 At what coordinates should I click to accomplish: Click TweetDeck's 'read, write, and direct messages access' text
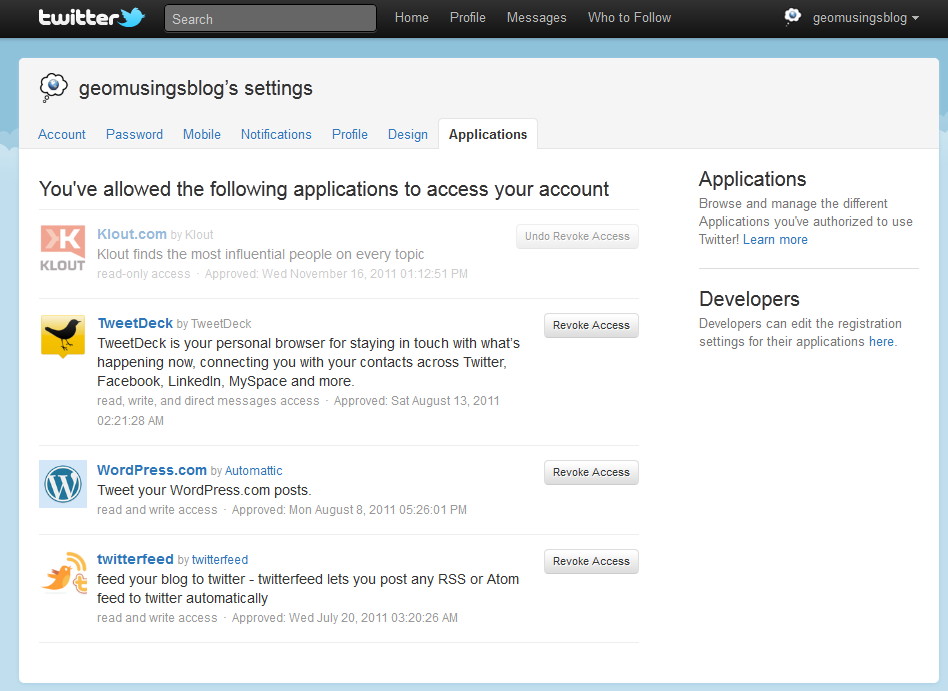pos(208,401)
